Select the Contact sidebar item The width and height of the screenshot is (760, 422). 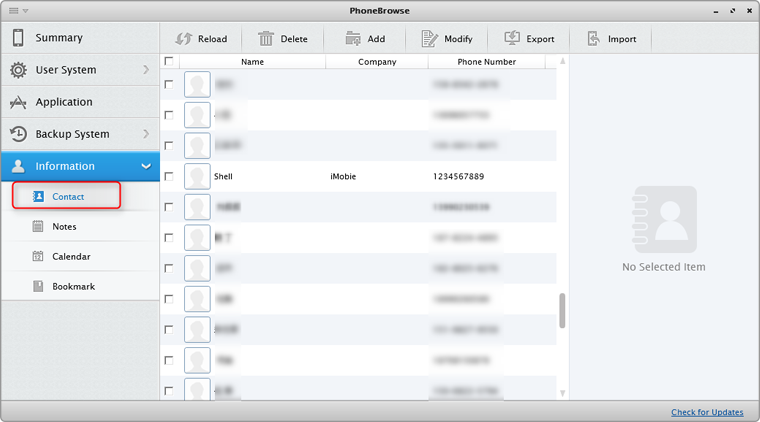[x=67, y=197]
